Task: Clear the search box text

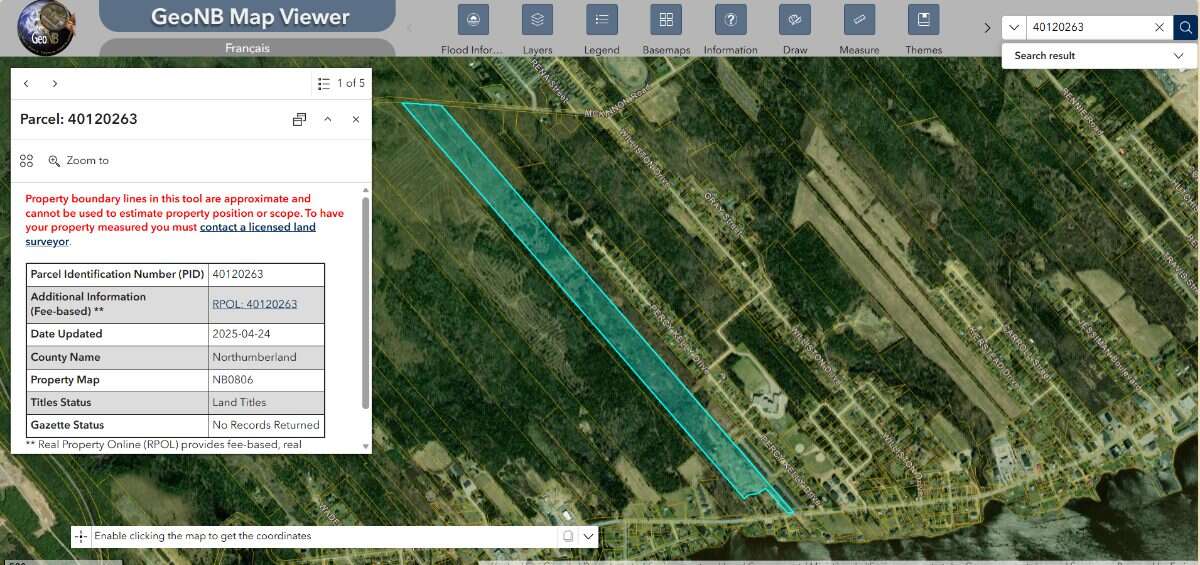Action: pos(1159,28)
